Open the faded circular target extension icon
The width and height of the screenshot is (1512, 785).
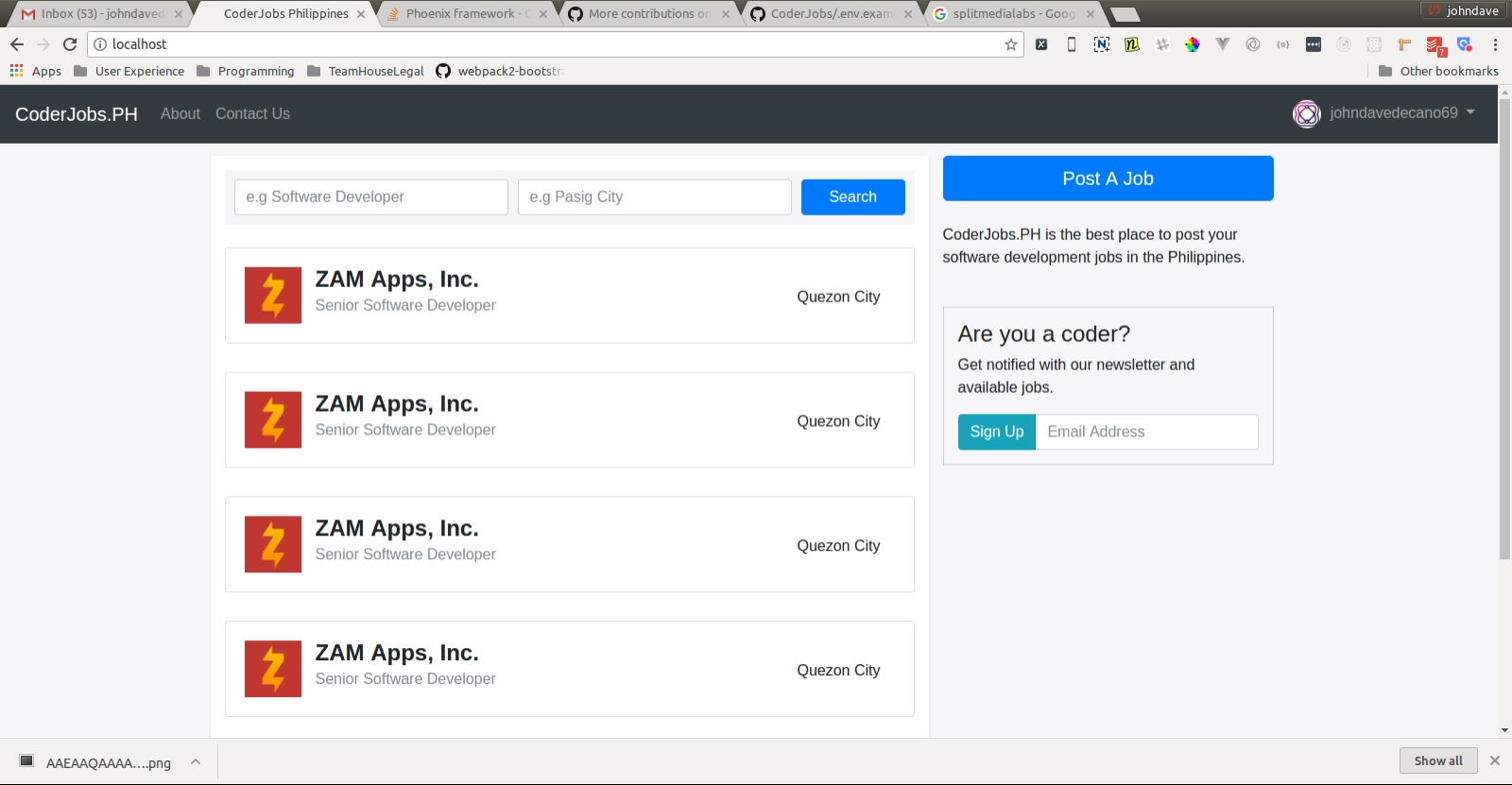click(1344, 44)
